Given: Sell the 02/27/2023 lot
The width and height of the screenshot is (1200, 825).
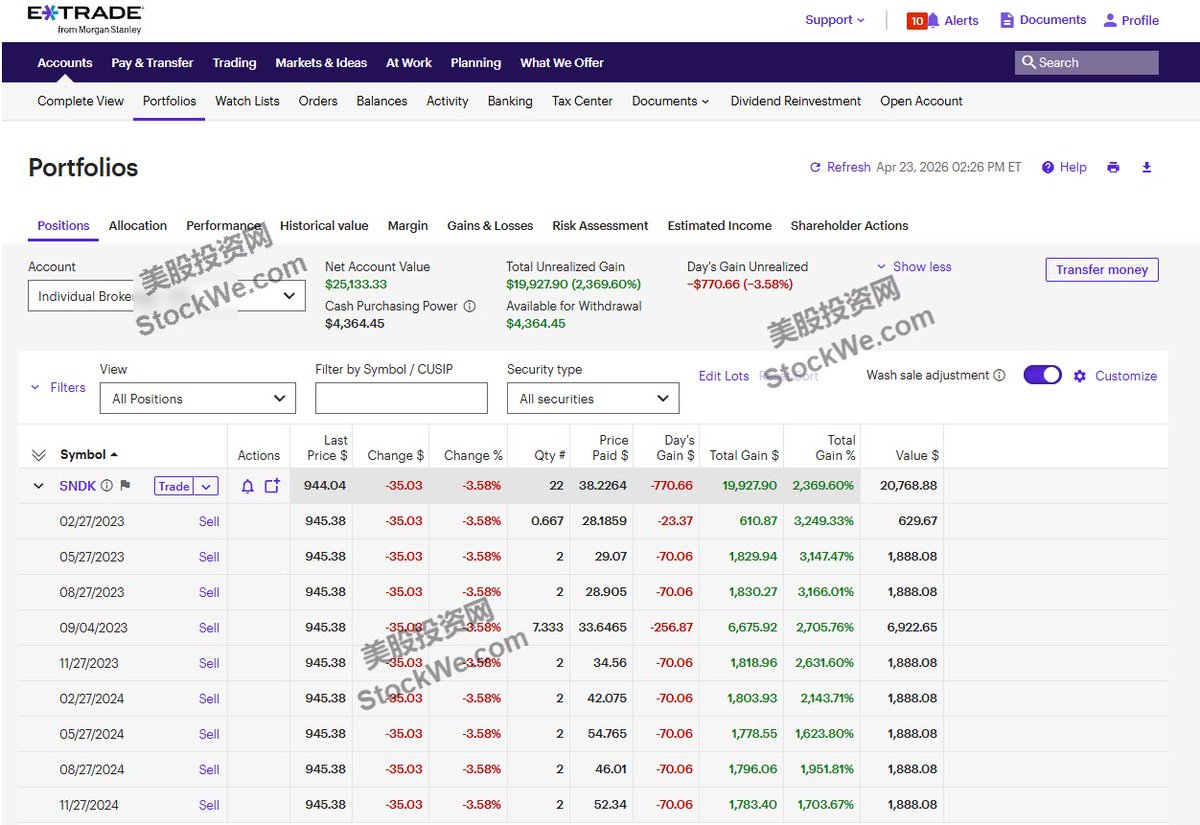Looking at the screenshot, I should coord(209,521).
